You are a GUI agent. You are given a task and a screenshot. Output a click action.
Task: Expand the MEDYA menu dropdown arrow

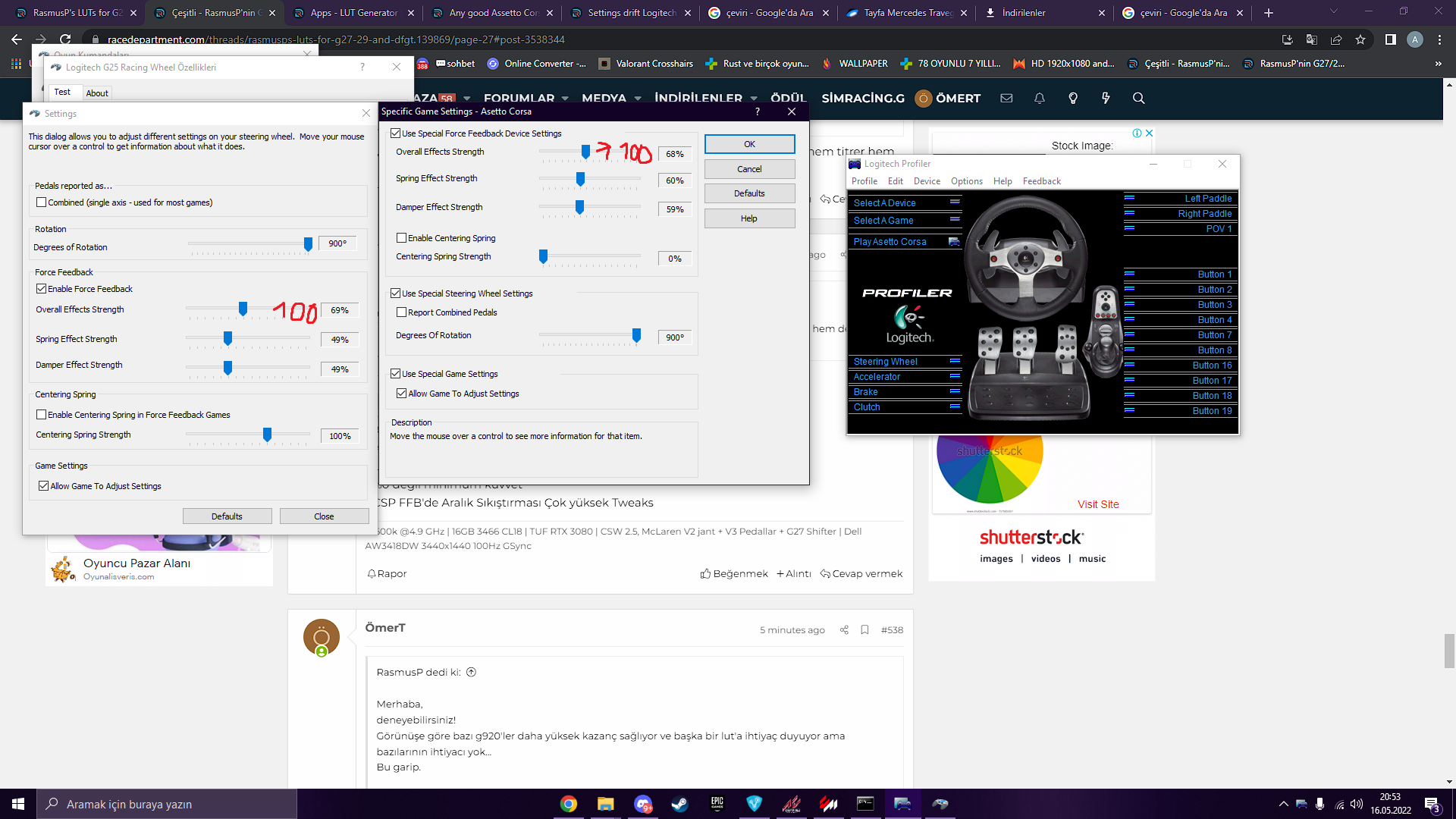click(x=638, y=99)
